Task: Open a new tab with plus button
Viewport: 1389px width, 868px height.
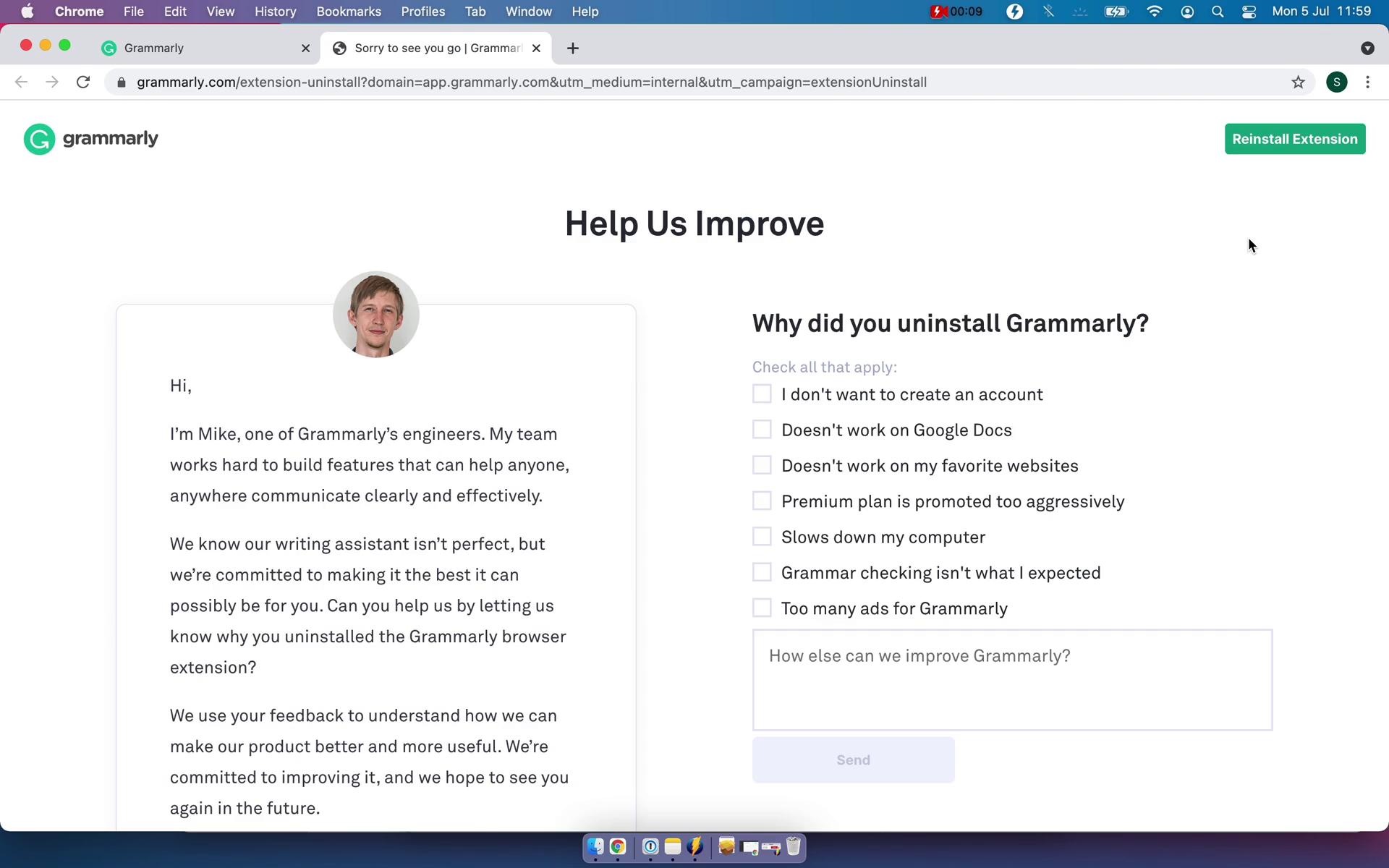Action: tap(573, 48)
